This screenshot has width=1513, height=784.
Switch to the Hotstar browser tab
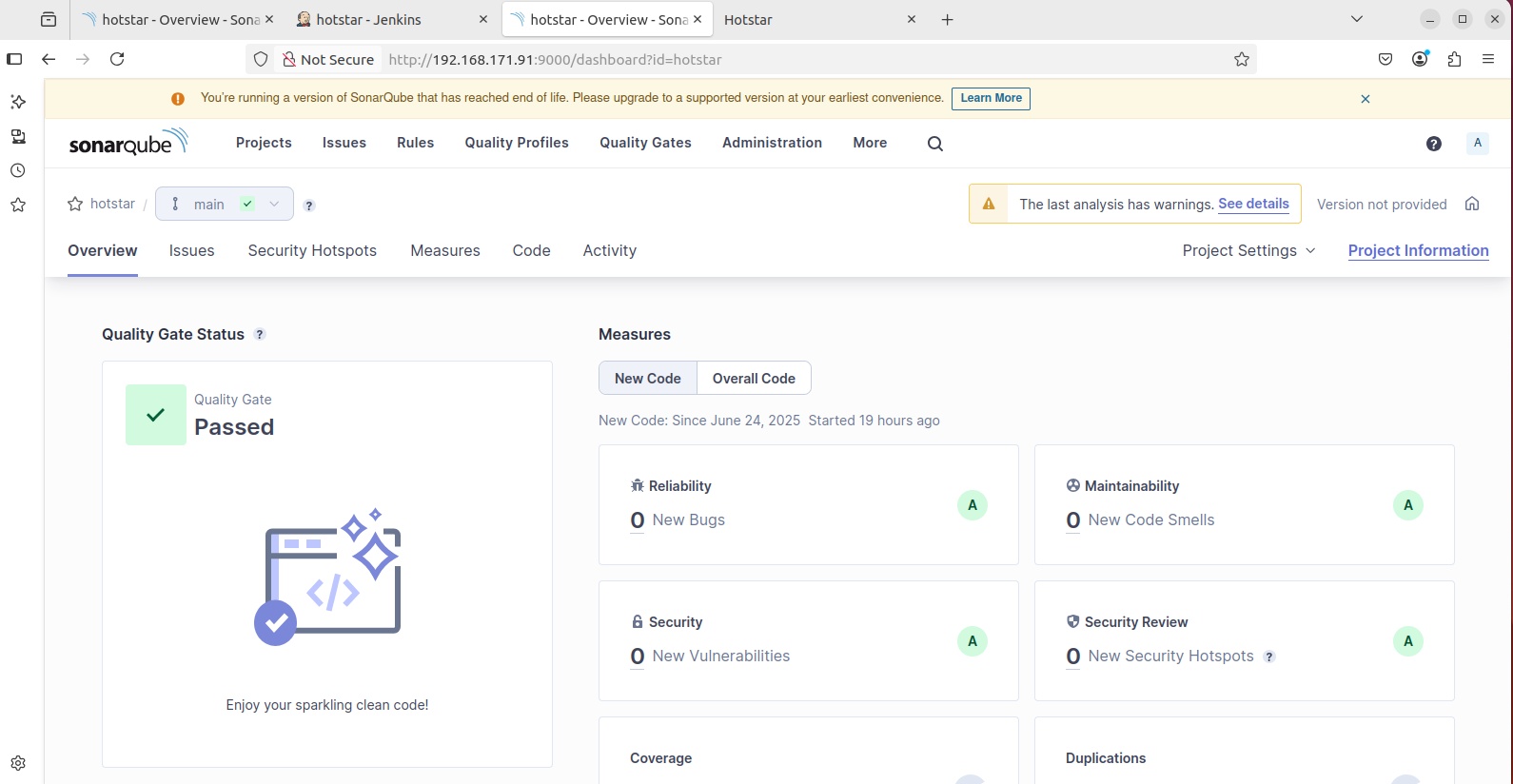pos(818,19)
